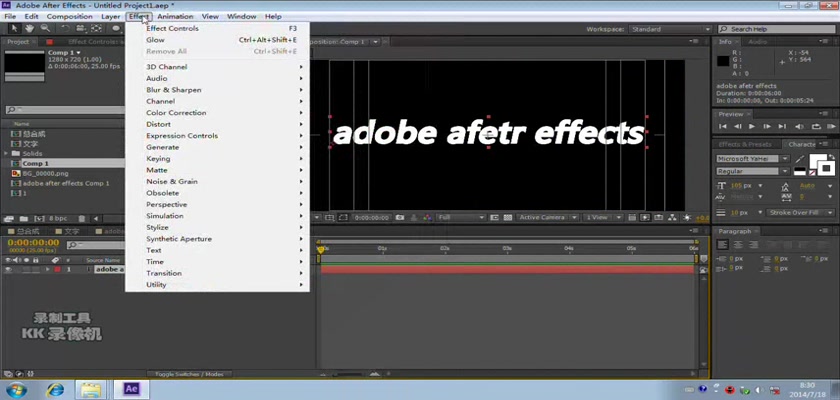Open Internet Explorer from the taskbar

pyautogui.click(x=55, y=389)
